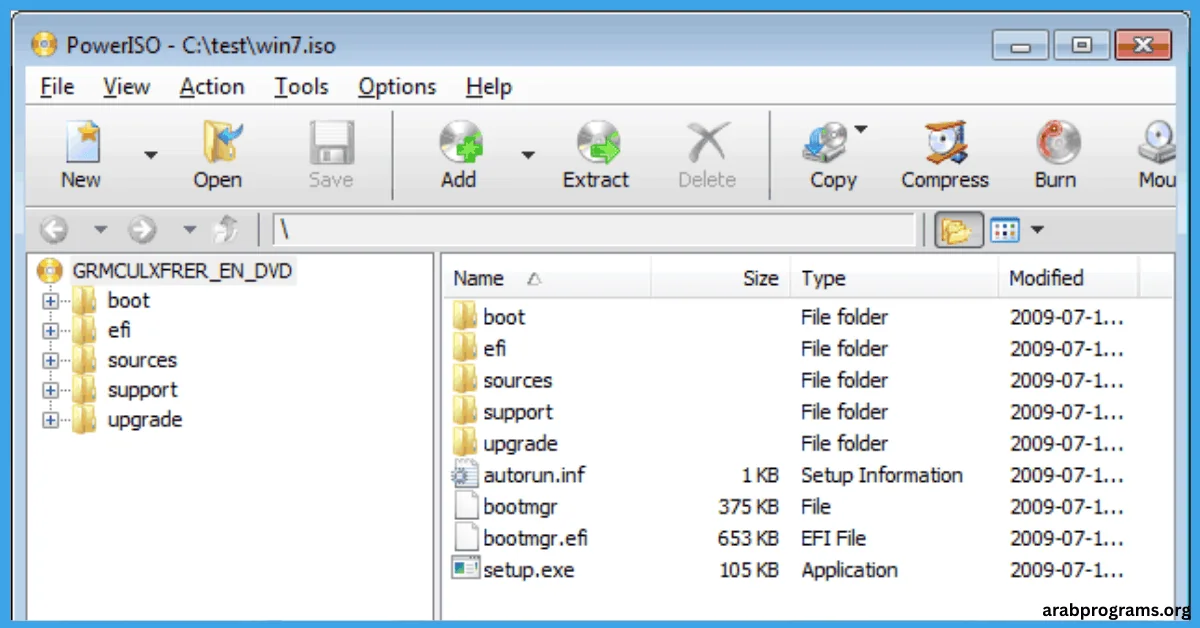Open the view mode dropdown arrow
The width and height of the screenshot is (1200, 628).
pyautogui.click(x=1037, y=231)
